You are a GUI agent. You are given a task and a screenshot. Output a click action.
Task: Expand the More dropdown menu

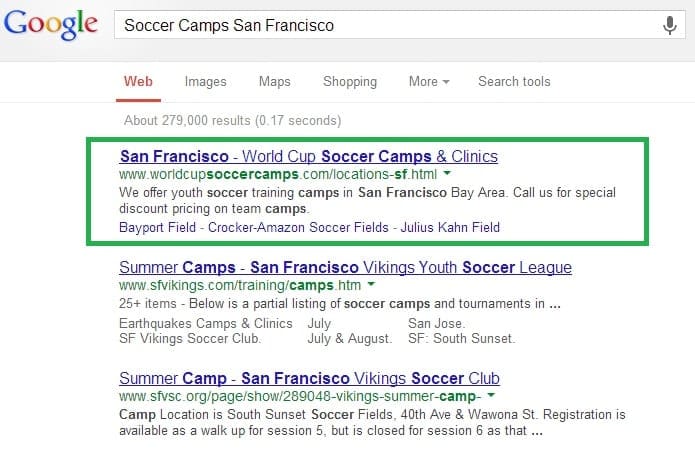point(429,82)
